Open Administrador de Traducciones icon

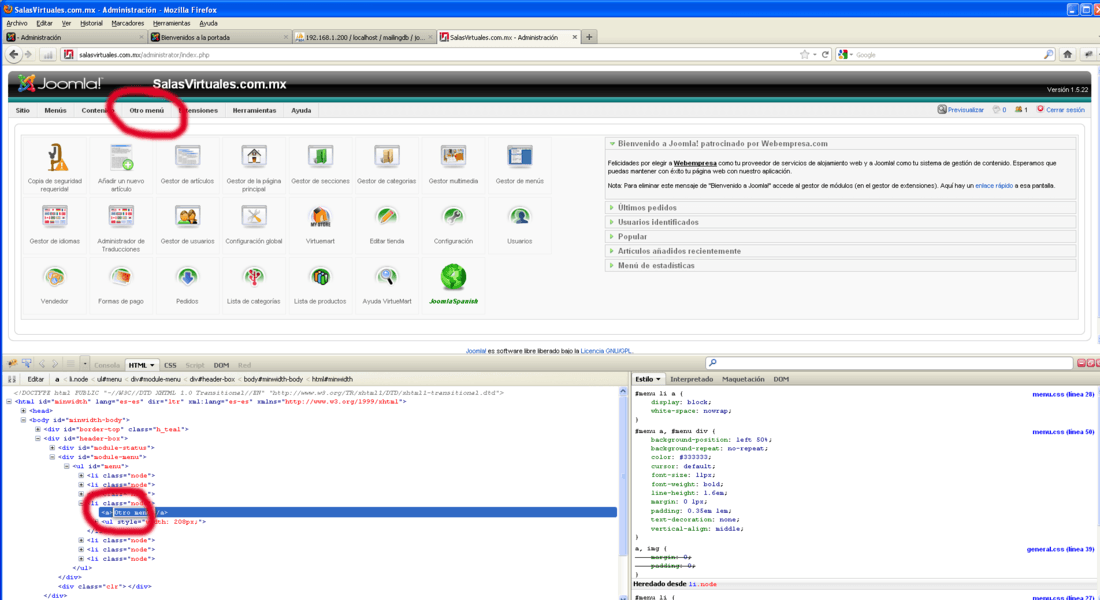(x=121, y=216)
